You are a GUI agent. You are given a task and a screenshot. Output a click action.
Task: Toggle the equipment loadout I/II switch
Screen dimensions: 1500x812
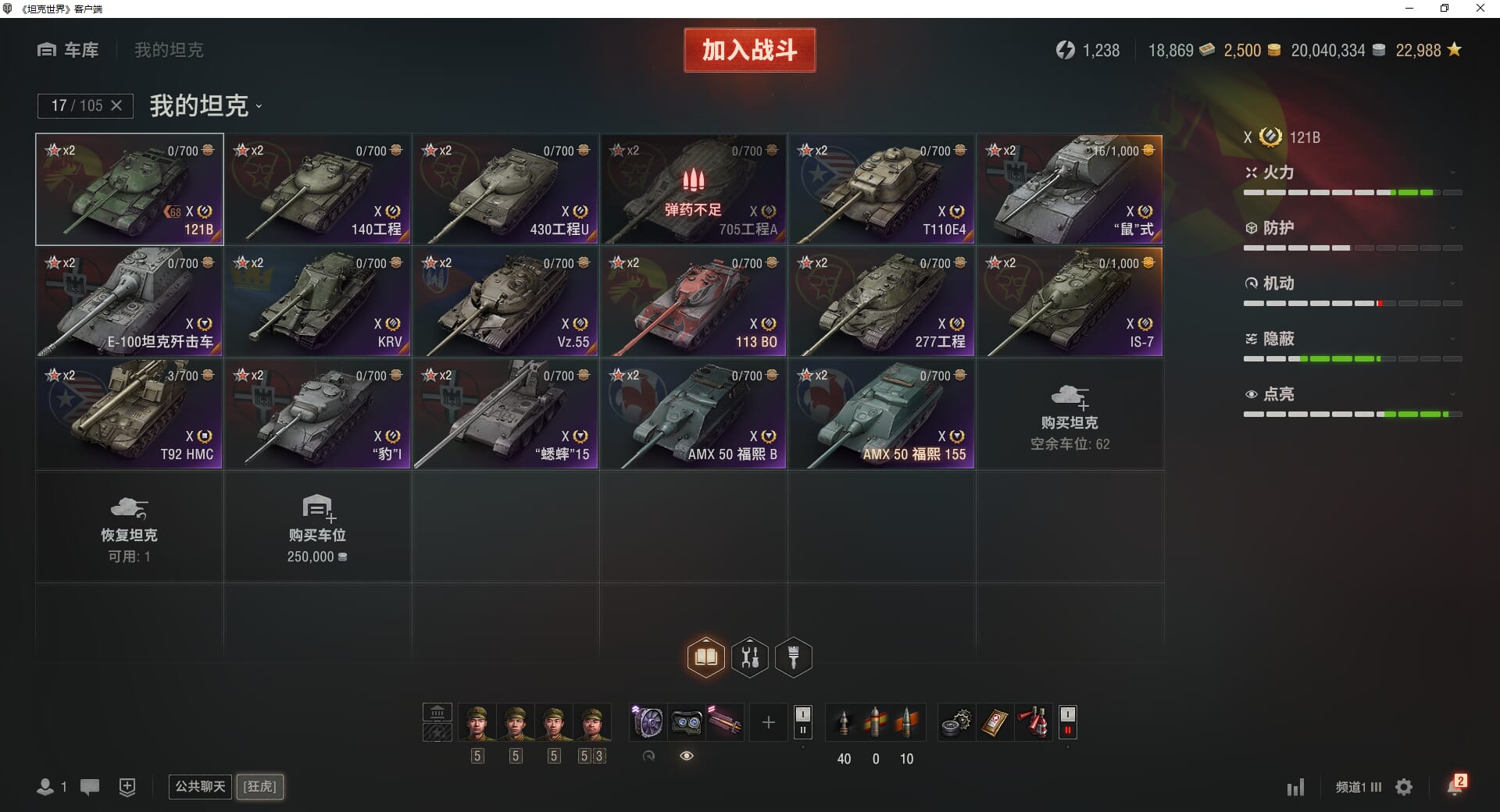(x=802, y=722)
